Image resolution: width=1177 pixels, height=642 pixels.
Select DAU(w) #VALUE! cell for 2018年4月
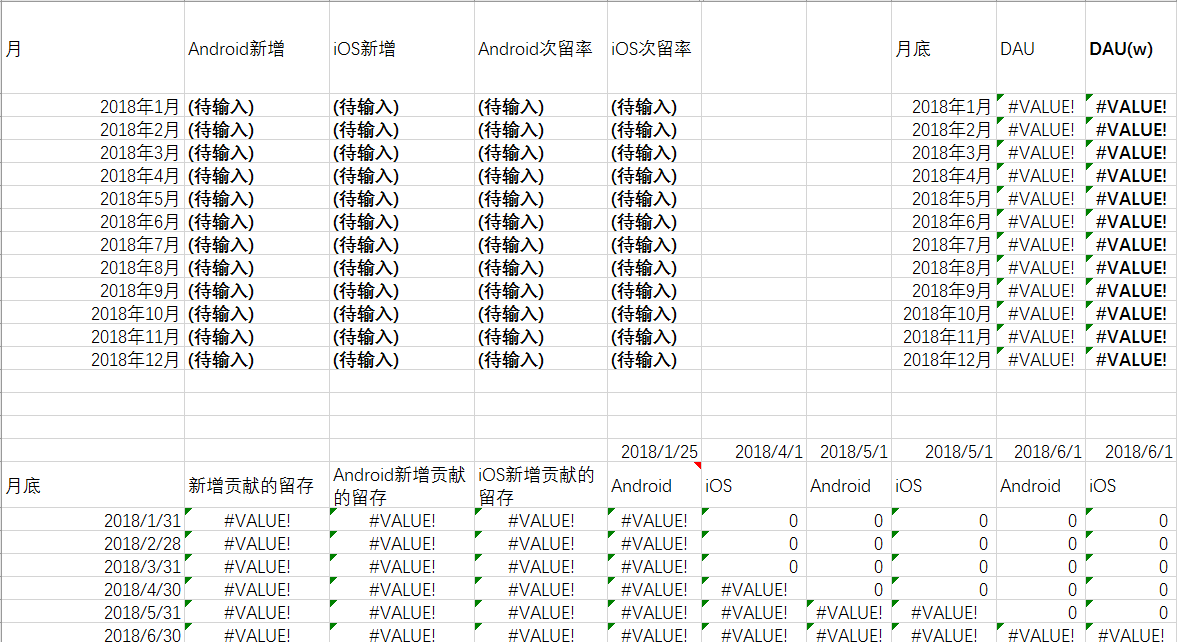click(1130, 175)
